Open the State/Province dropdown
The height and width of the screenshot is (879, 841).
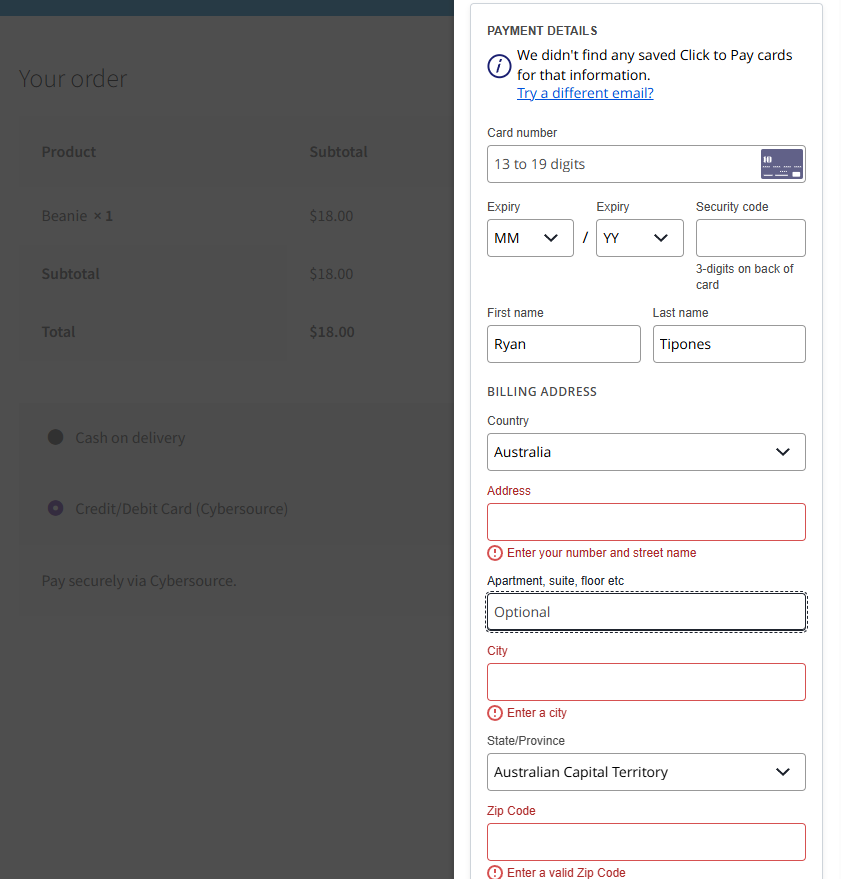[x=646, y=772]
